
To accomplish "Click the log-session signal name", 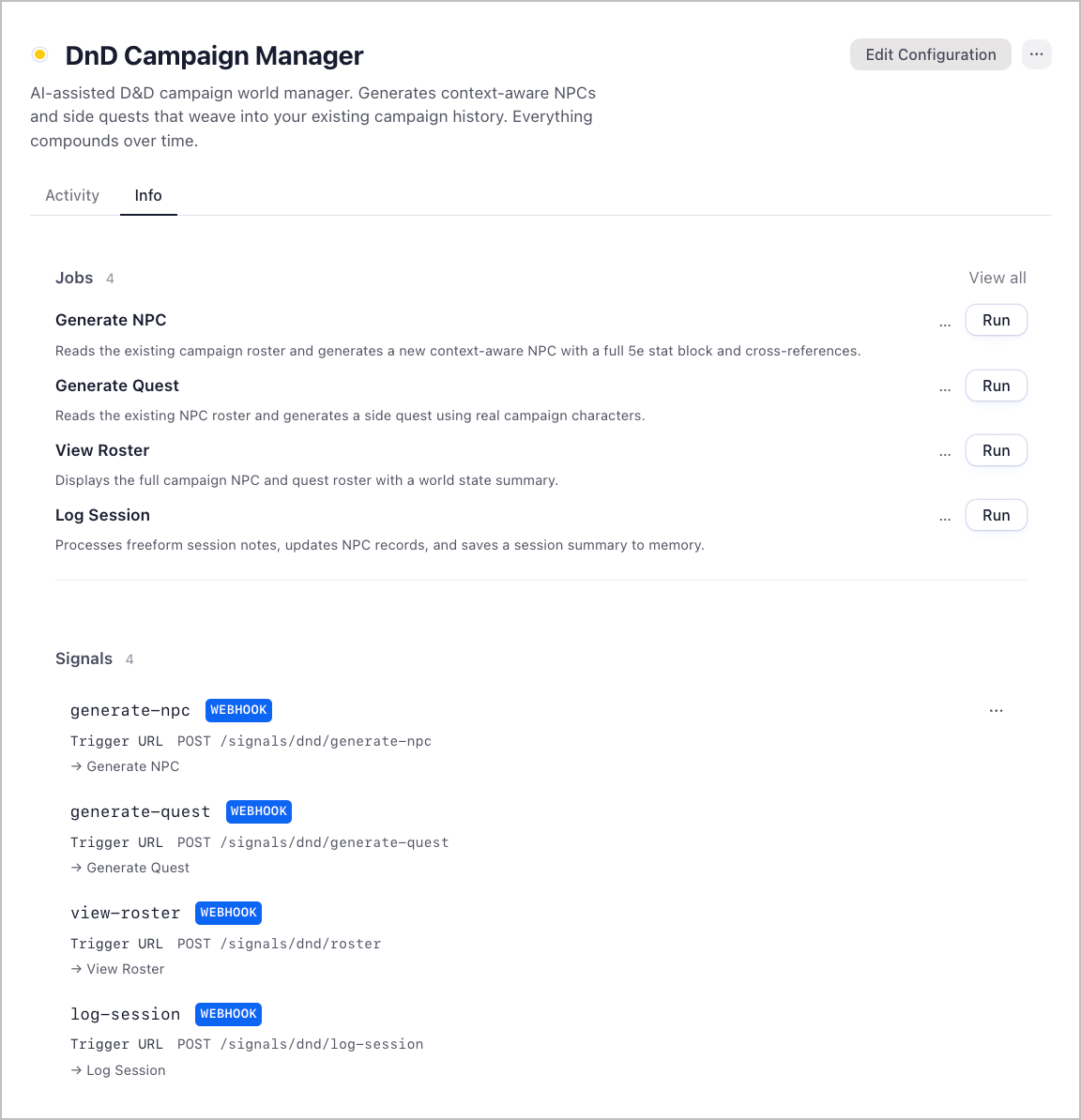I will 125,1014.
